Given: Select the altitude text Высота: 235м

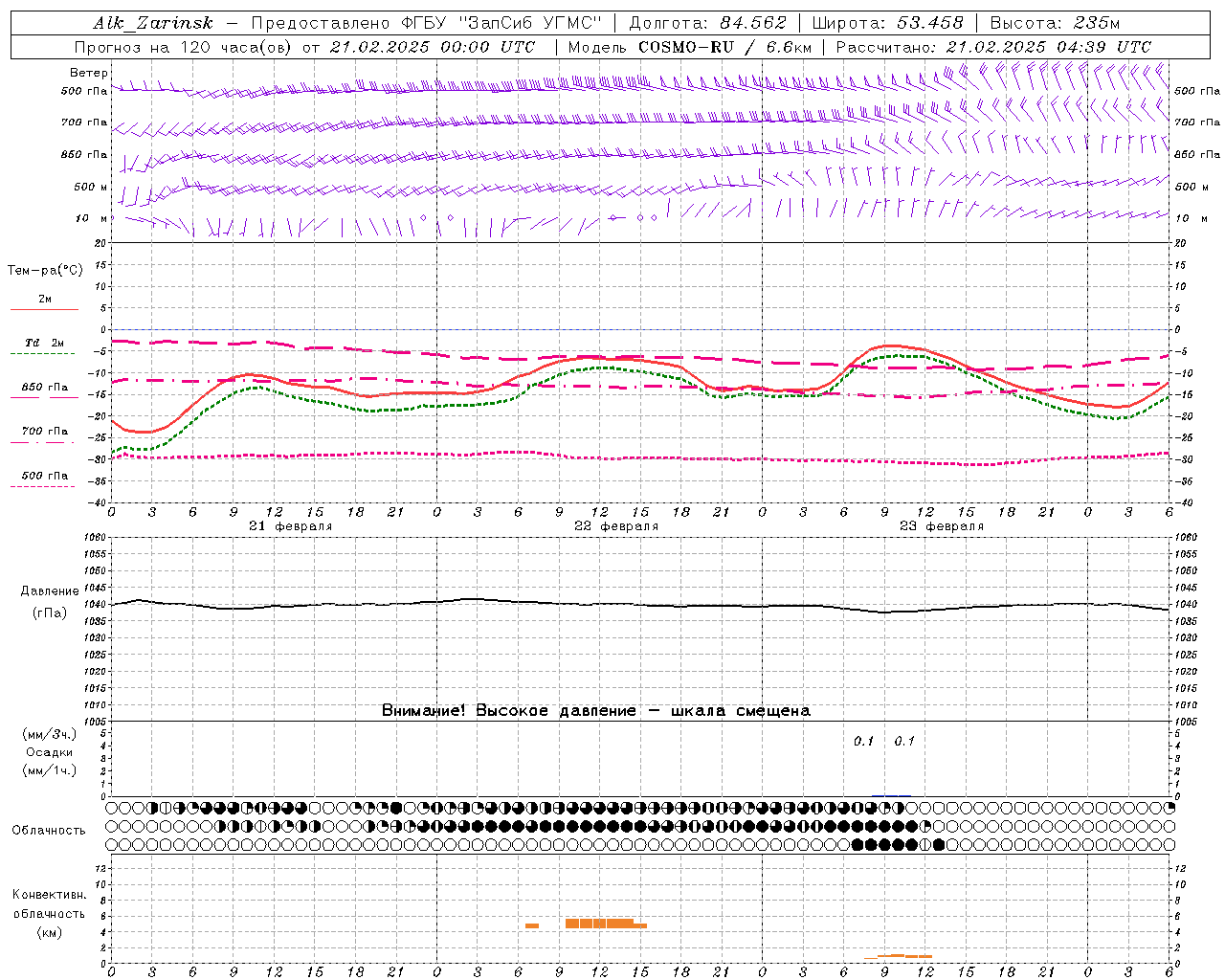Looking at the screenshot, I should pos(1055,23).
